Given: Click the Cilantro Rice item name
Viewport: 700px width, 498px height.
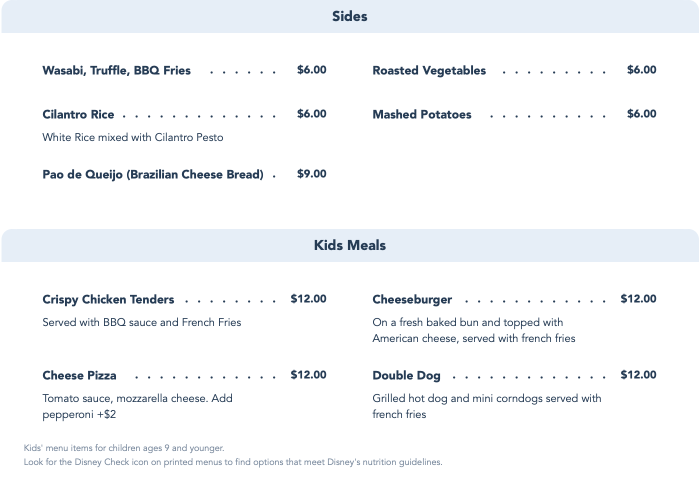Looking at the screenshot, I should pos(78,115).
